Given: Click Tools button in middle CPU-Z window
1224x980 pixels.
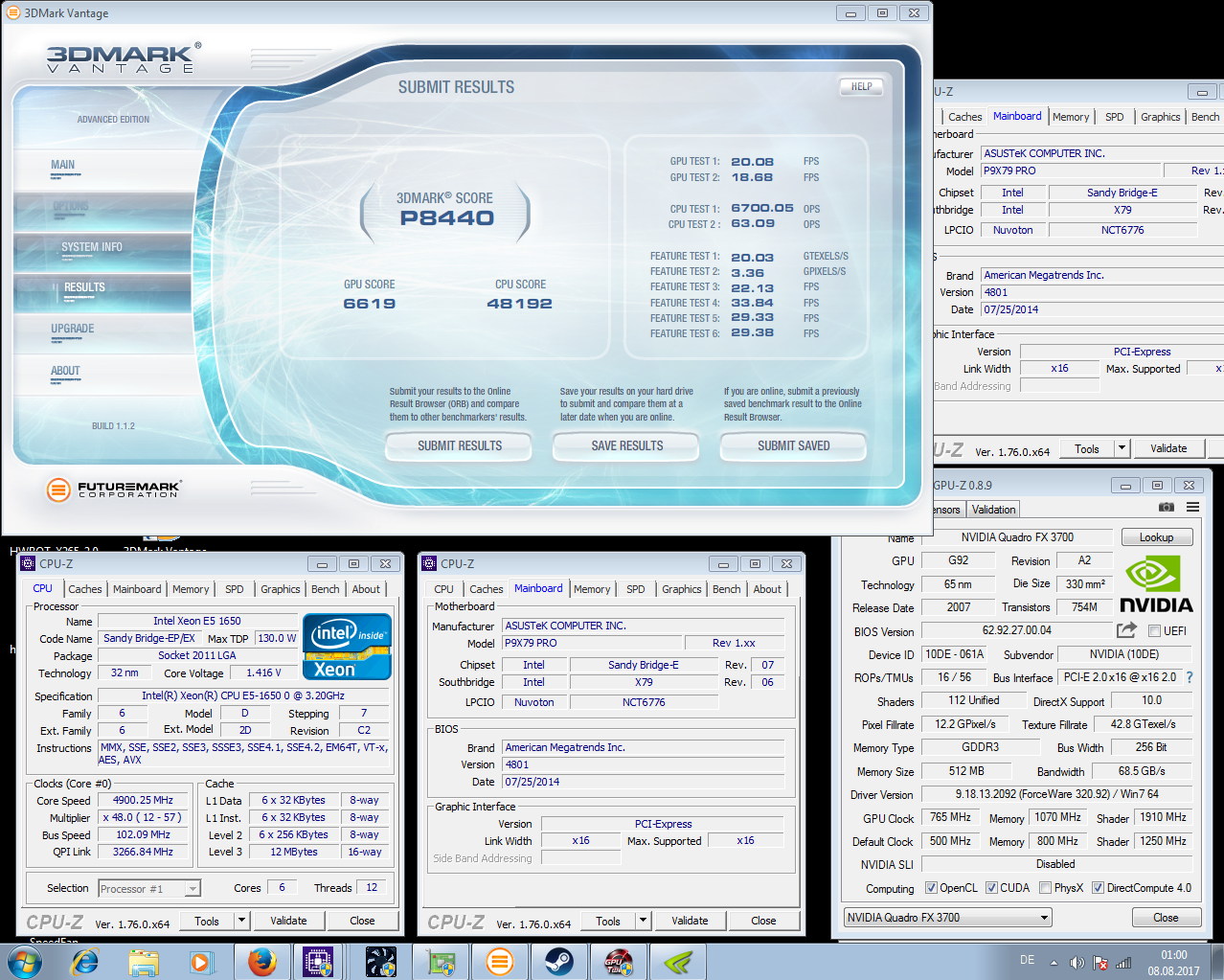Looking at the screenshot, I should pyautogui.click(x=608, y=921).
